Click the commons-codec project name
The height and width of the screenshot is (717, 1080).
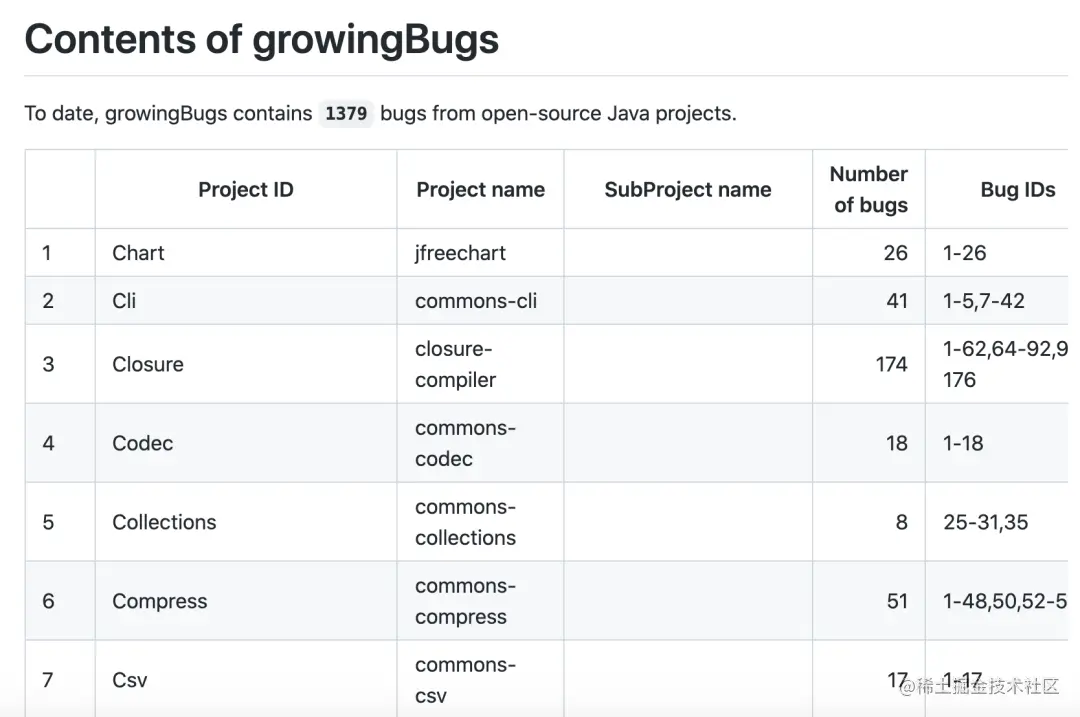coord(465,443)
